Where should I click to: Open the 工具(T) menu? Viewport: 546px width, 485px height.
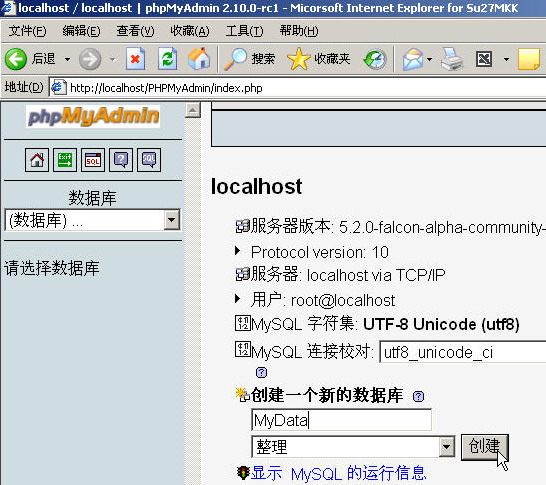pyautogui.click(x=244, y=31)
